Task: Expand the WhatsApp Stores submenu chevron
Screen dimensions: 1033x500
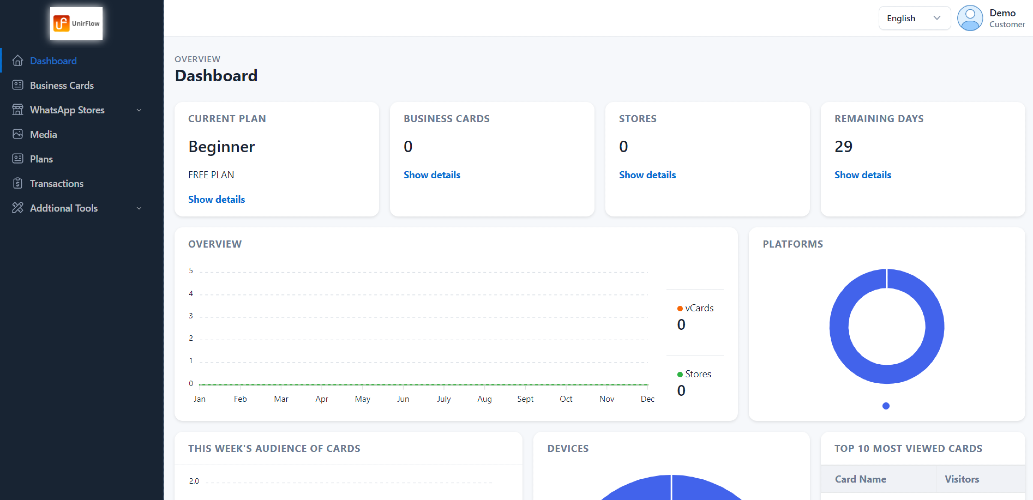Action: [x=139, y=110]
